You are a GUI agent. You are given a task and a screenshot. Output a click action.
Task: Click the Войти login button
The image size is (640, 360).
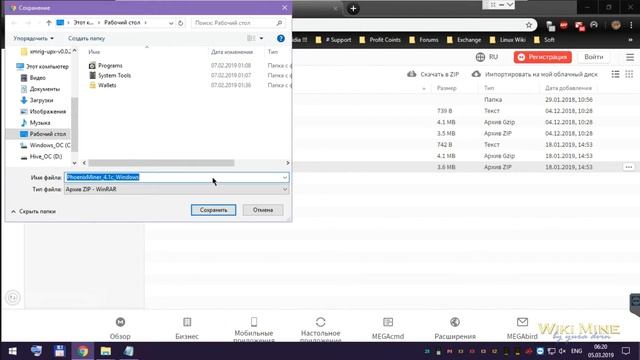(x=593, y=57)
